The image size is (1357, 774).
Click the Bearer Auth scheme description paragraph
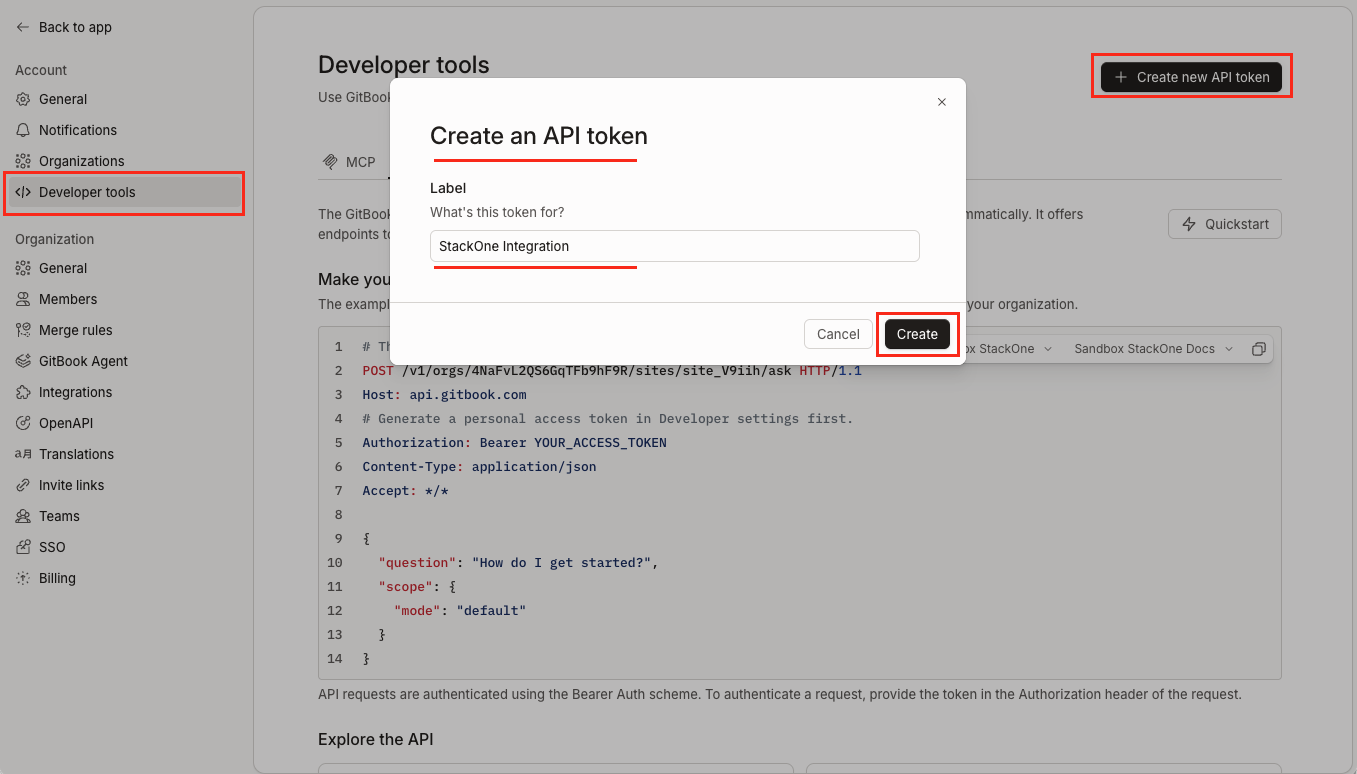[x=779, y=693]
